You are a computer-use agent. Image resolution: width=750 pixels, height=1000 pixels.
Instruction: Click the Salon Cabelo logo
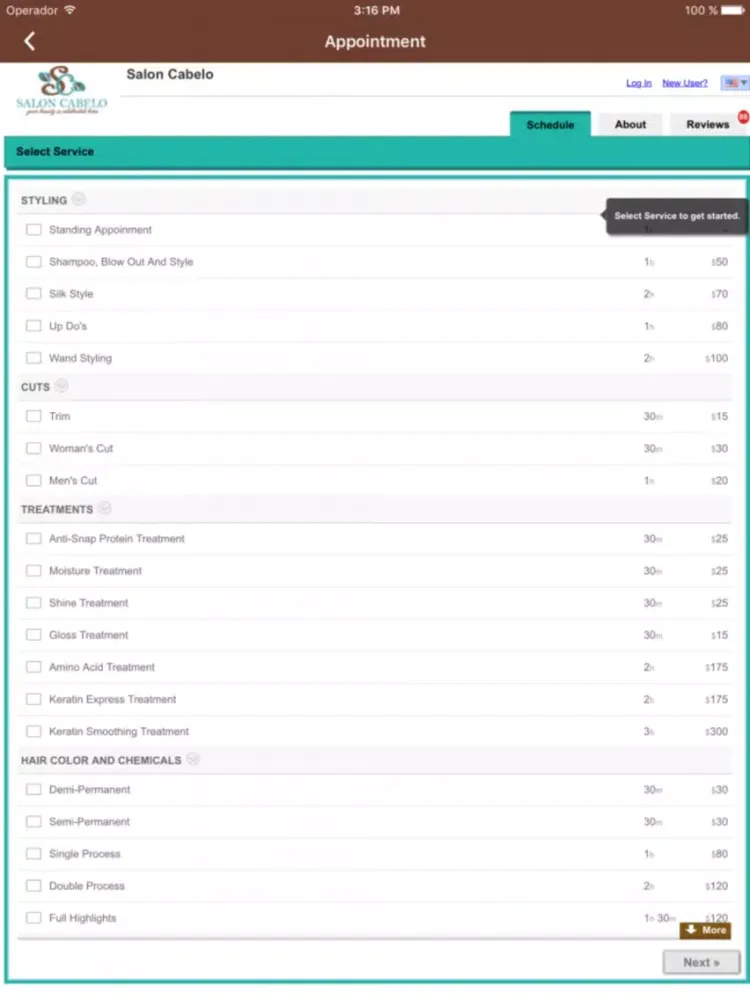coord(61,91)
